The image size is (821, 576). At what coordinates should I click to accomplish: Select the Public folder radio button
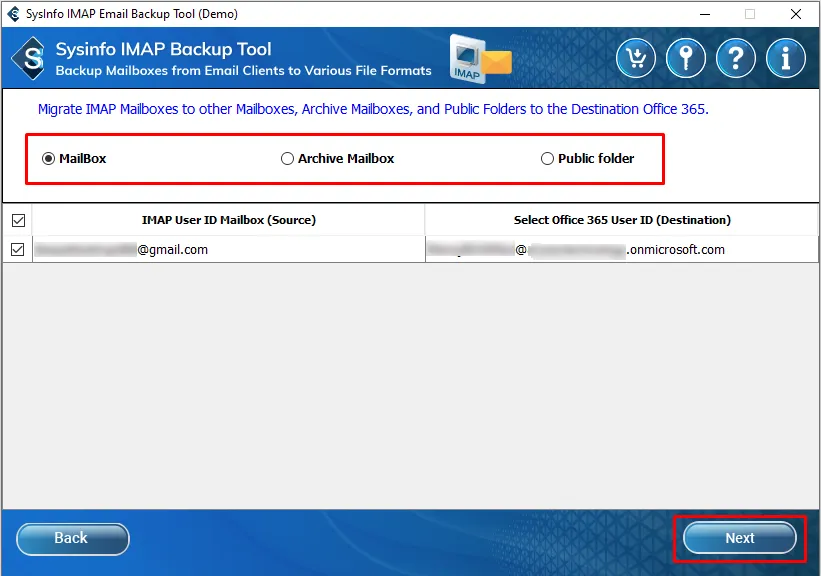click(x=547, y=158)
